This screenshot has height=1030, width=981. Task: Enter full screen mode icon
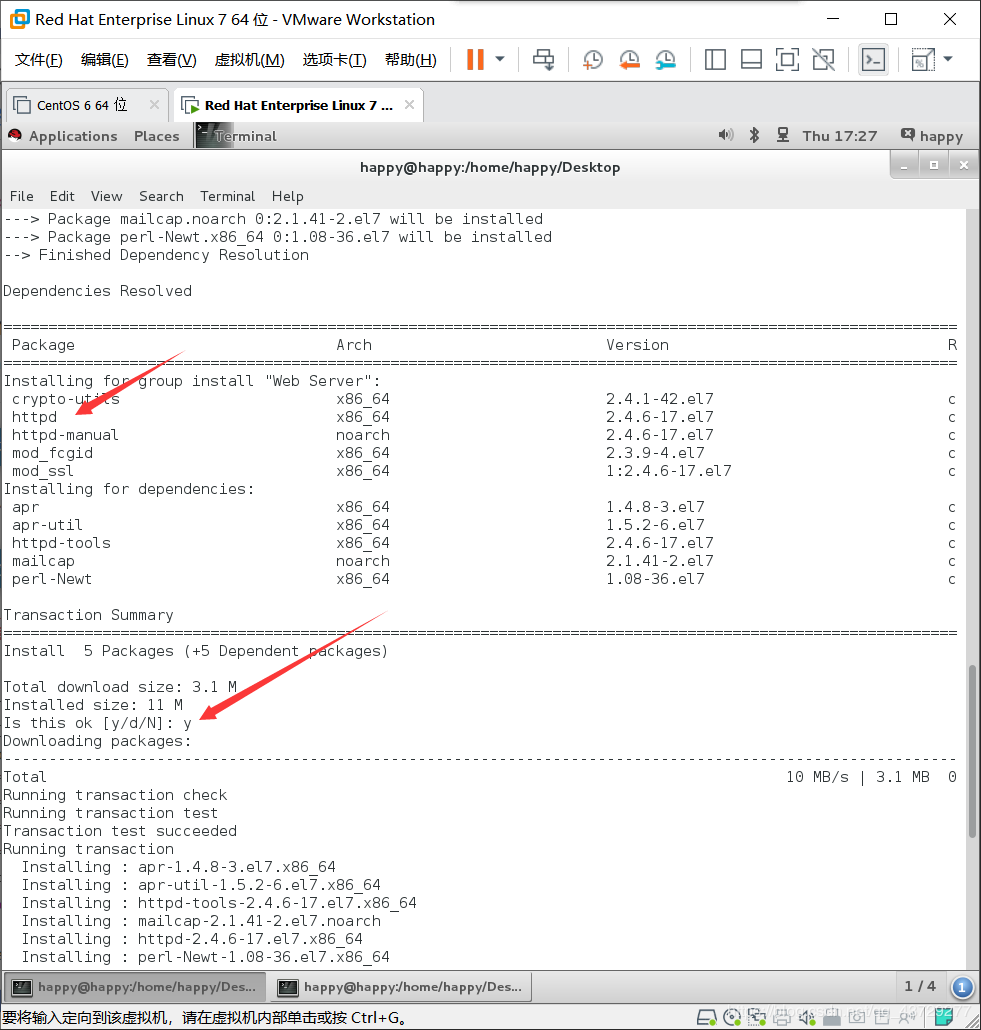pos(787,60)
